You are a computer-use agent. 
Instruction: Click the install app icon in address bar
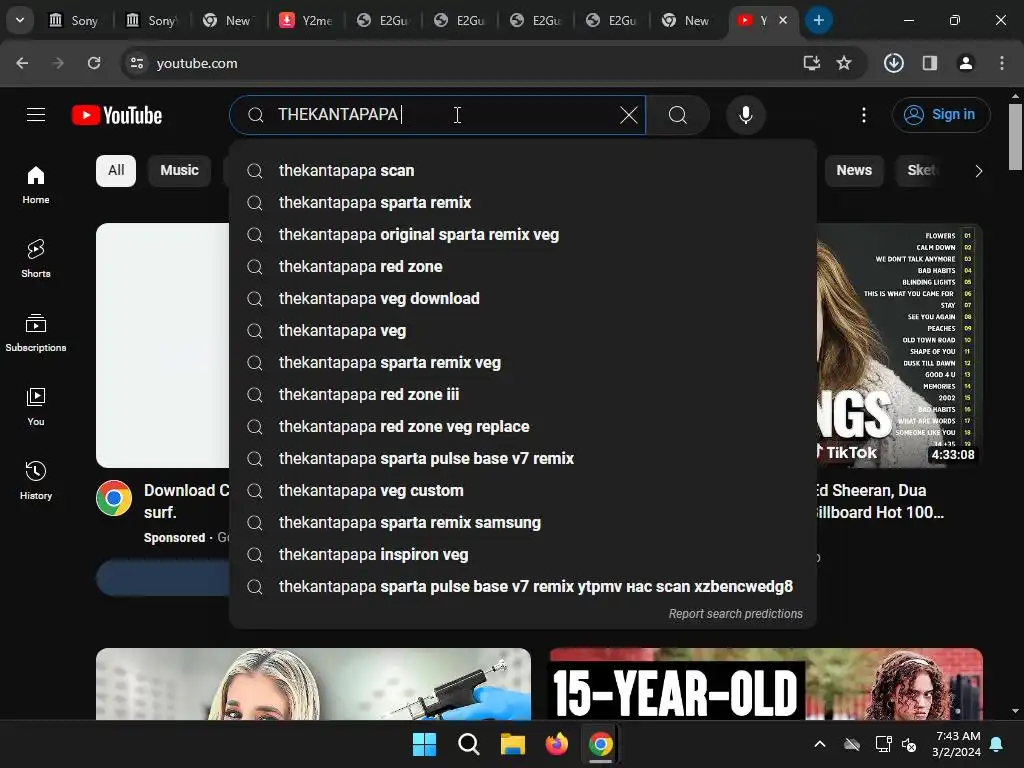(x=811, y=63)
